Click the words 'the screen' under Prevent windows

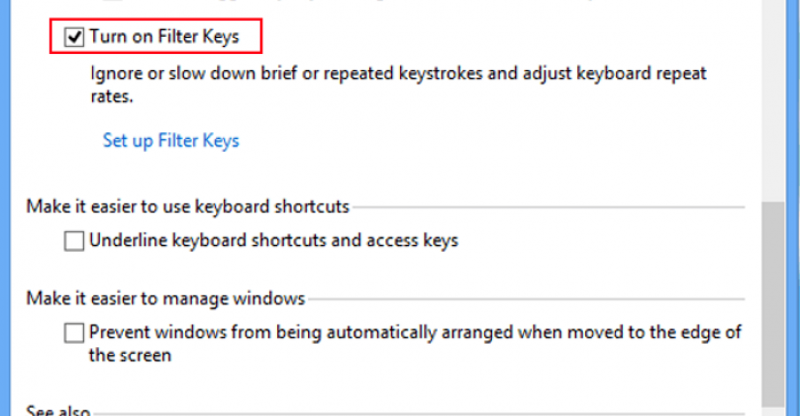(x=130, y=355)
